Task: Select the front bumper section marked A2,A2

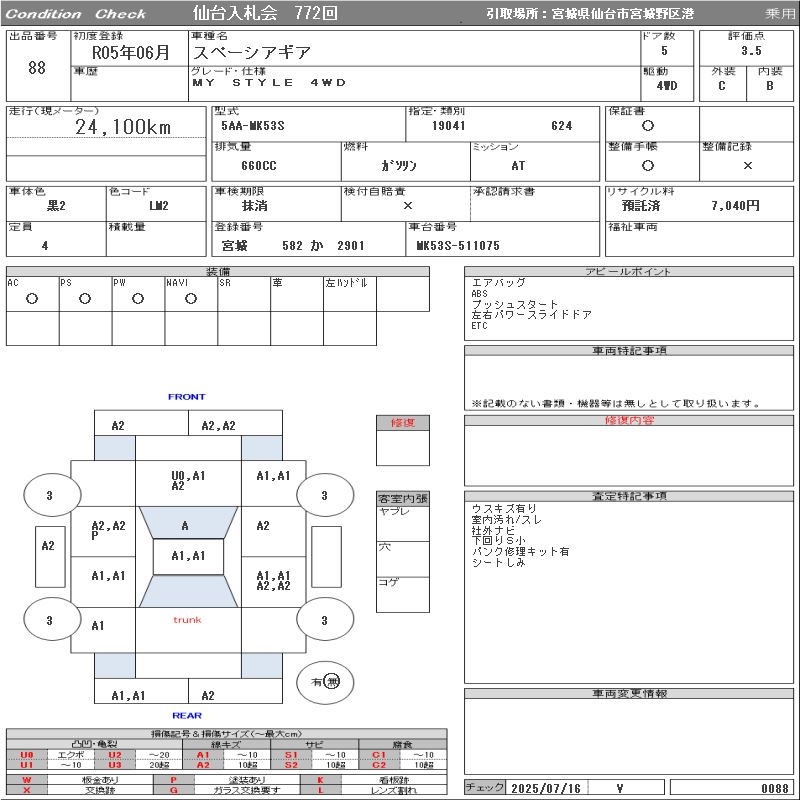Action: click(x=218, y=425)
